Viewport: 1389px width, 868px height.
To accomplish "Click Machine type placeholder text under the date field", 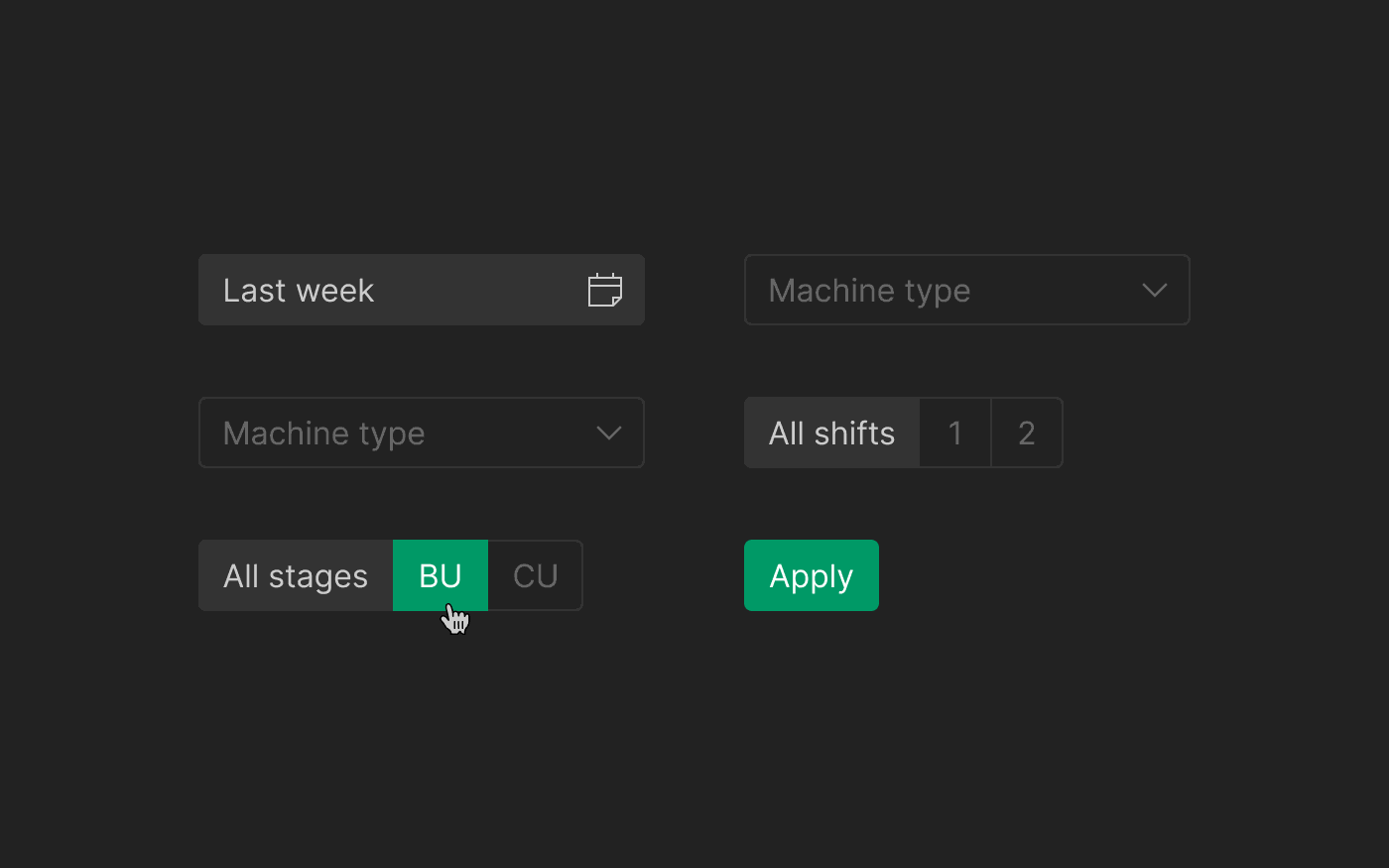I will pos(323,434).
